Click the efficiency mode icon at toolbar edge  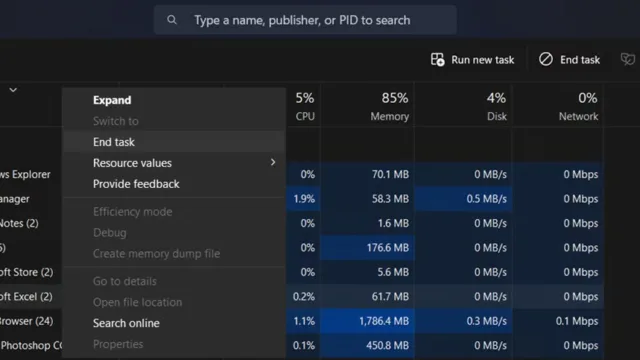pos(628,60)
